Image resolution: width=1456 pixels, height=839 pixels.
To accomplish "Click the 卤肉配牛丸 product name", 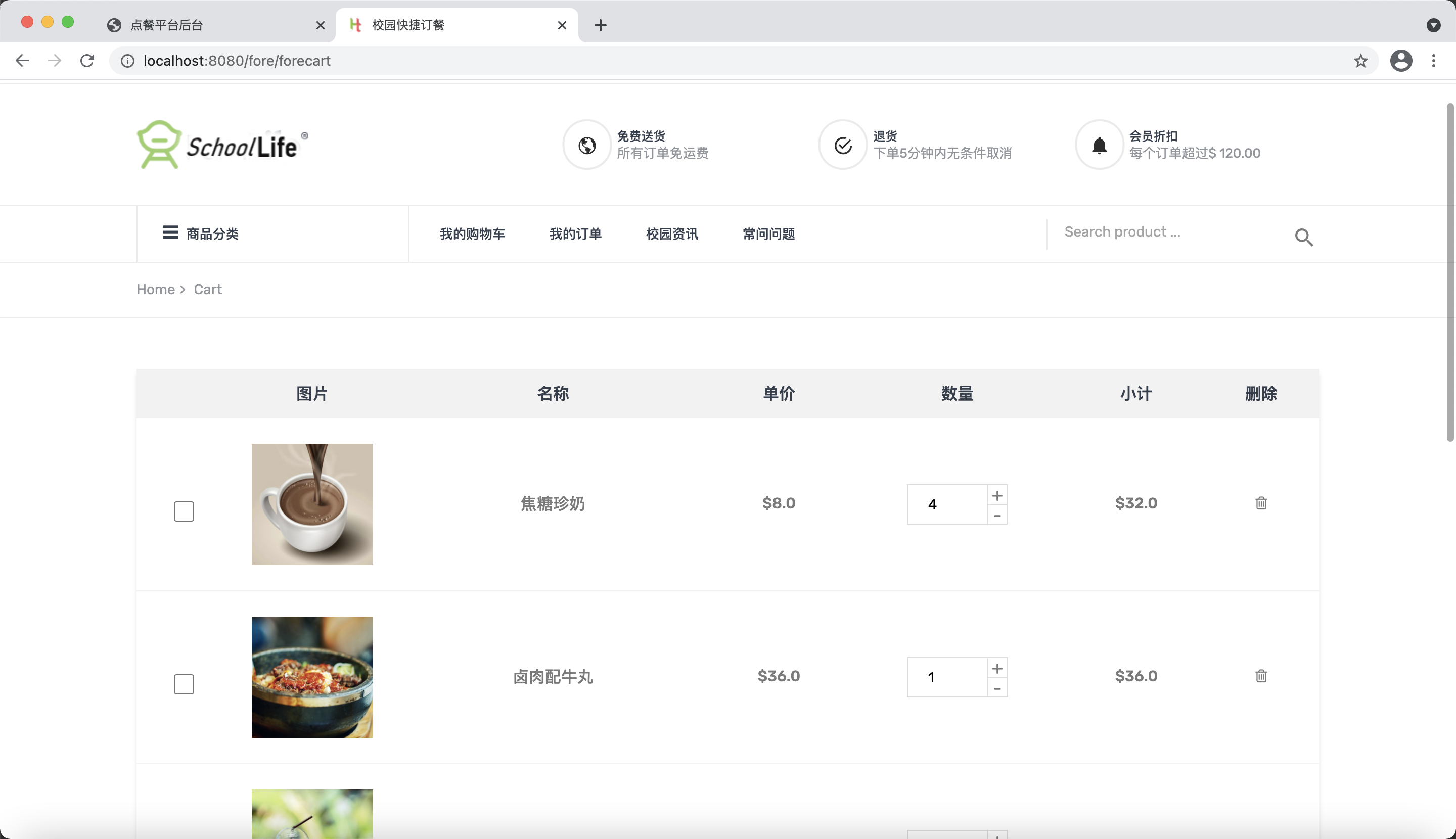I will pos(553,676).
